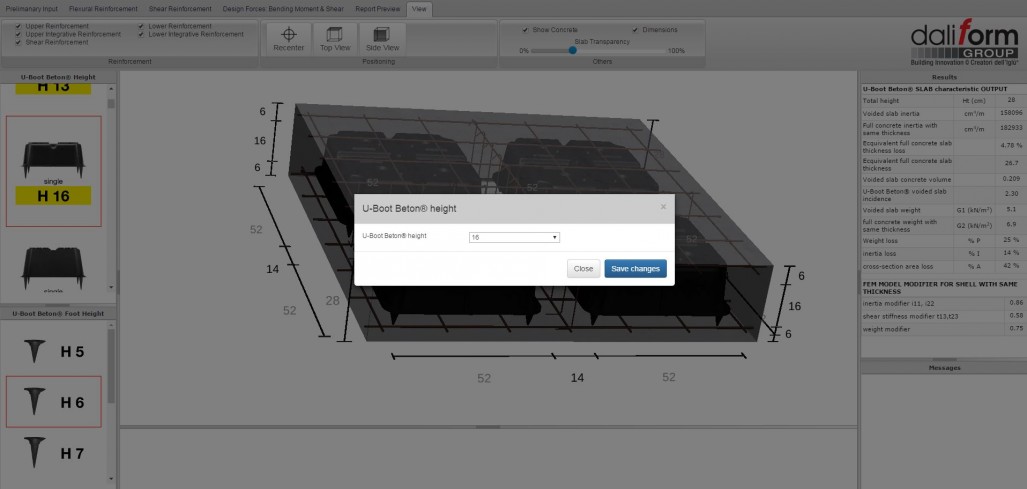Image resolution: width=1027 pixels, height=489 pixels.
Task: Select the View tab
Action: pos(419,9)
